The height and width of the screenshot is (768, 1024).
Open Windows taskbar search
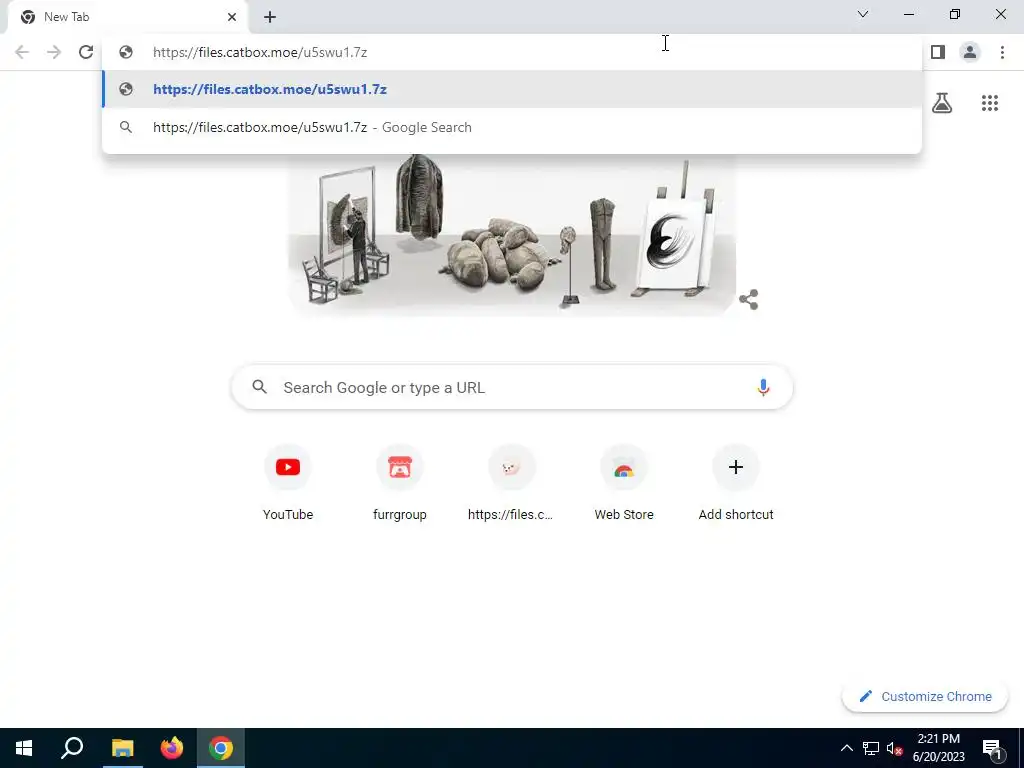(x=72, y=748)
